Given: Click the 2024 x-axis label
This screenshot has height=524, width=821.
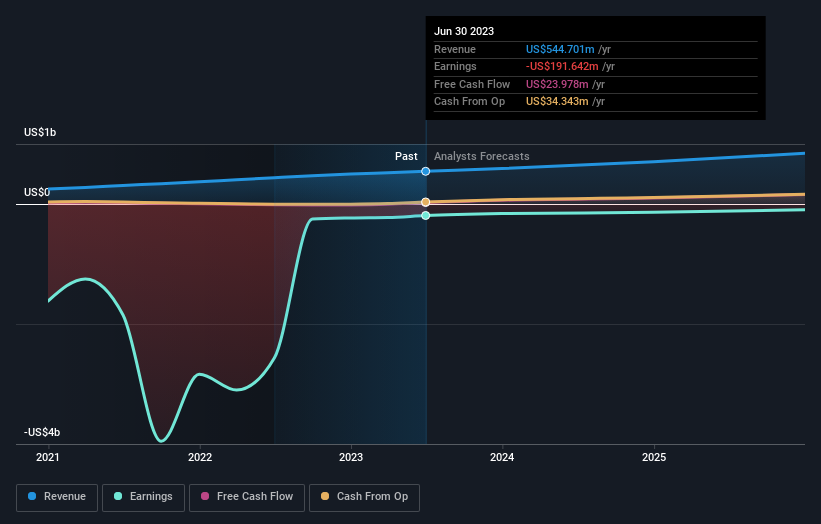Looking at the screenshot, I should click(502, 458).
